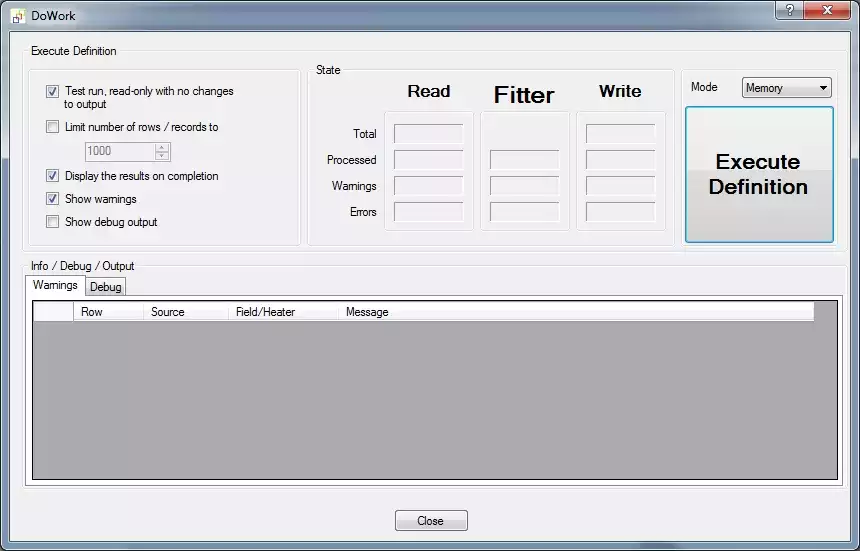The width and height of the screenshot is (860, 551).
Task: Toggle Display the results on completion
Action: pyautogui.click(x=52, y=176)
